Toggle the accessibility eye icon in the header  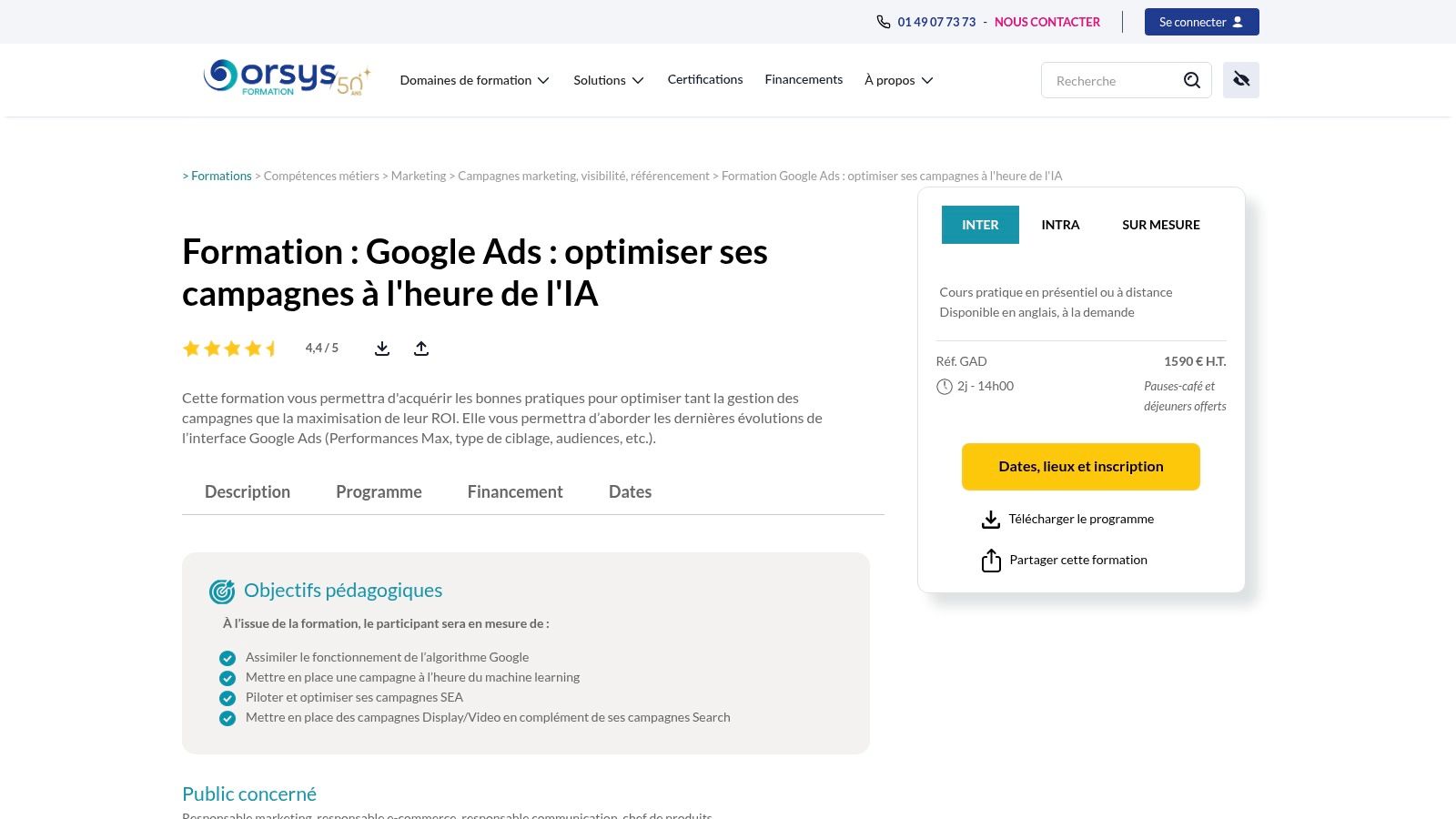1240,79
